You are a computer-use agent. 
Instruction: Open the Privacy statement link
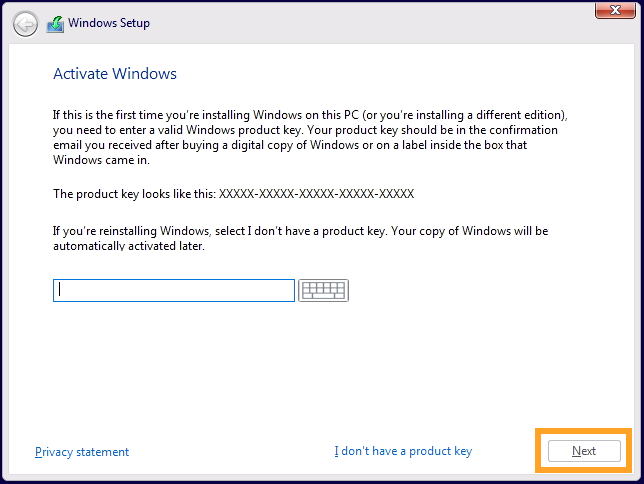[x=82, y=452]
